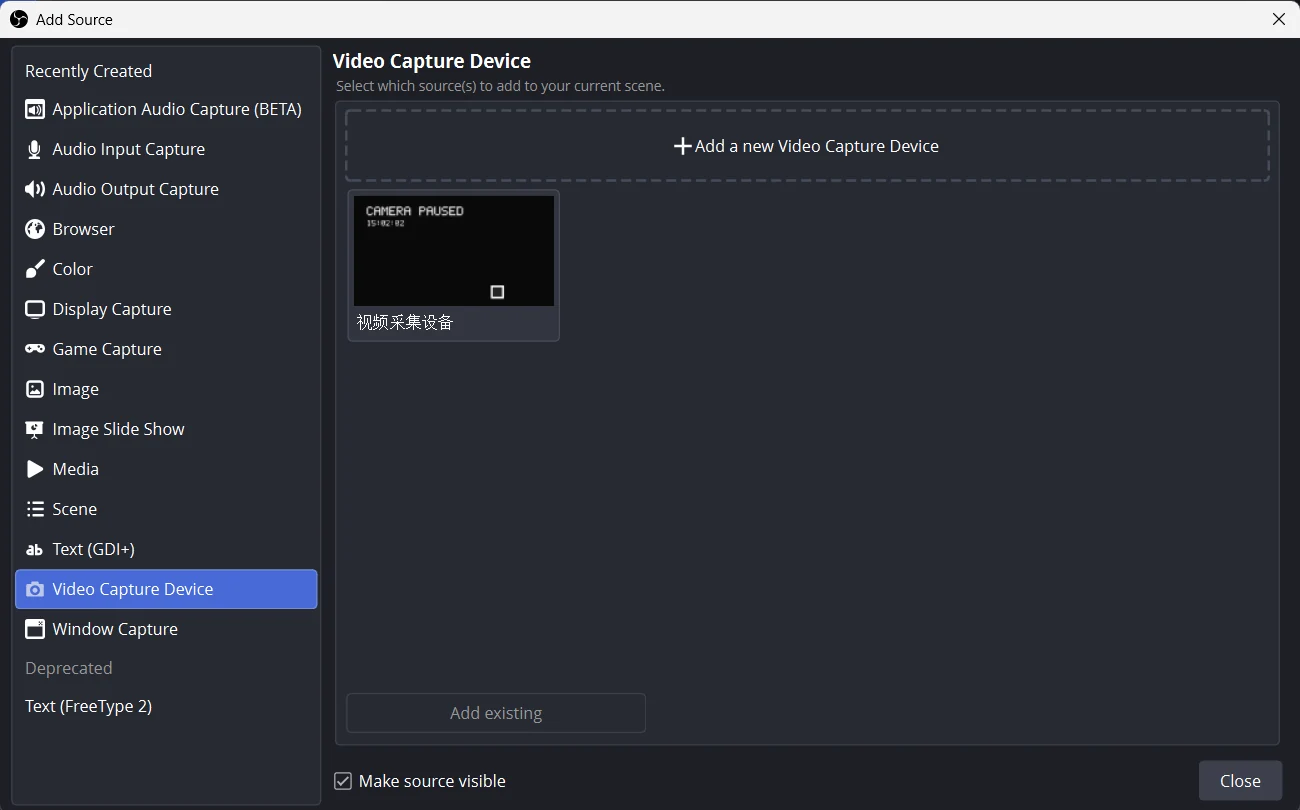Screen dimensions: 1300x810
Task: Click the Close button
Action: pos(1240,781)
